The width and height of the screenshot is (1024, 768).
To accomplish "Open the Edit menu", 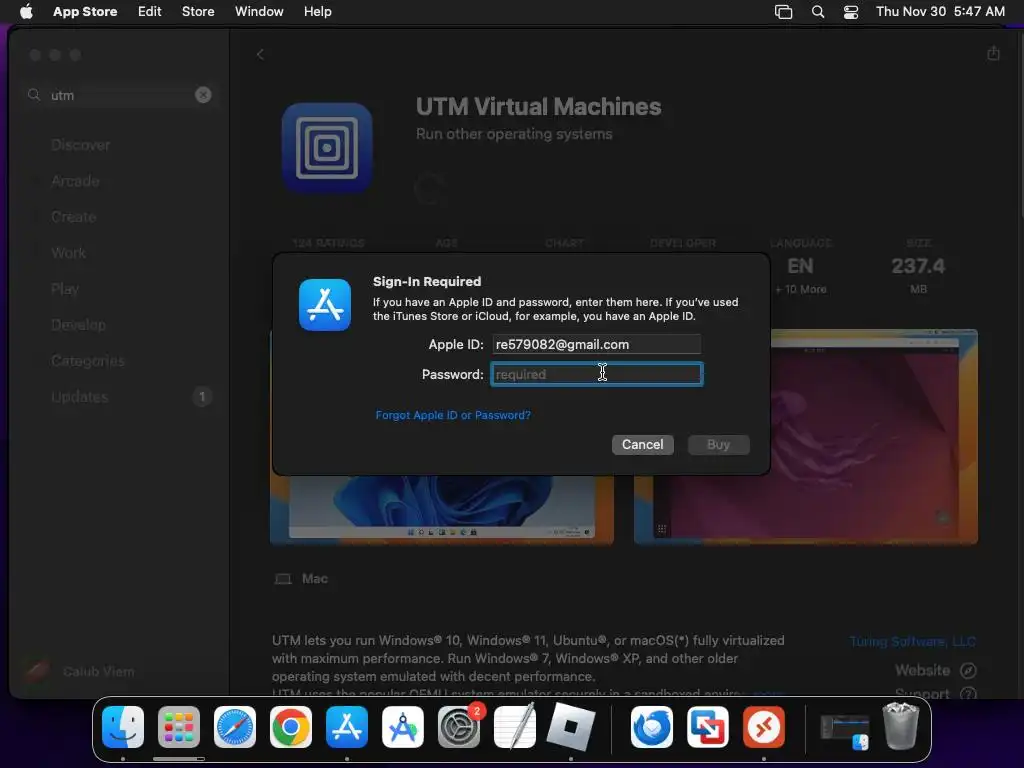I will 150,11.
